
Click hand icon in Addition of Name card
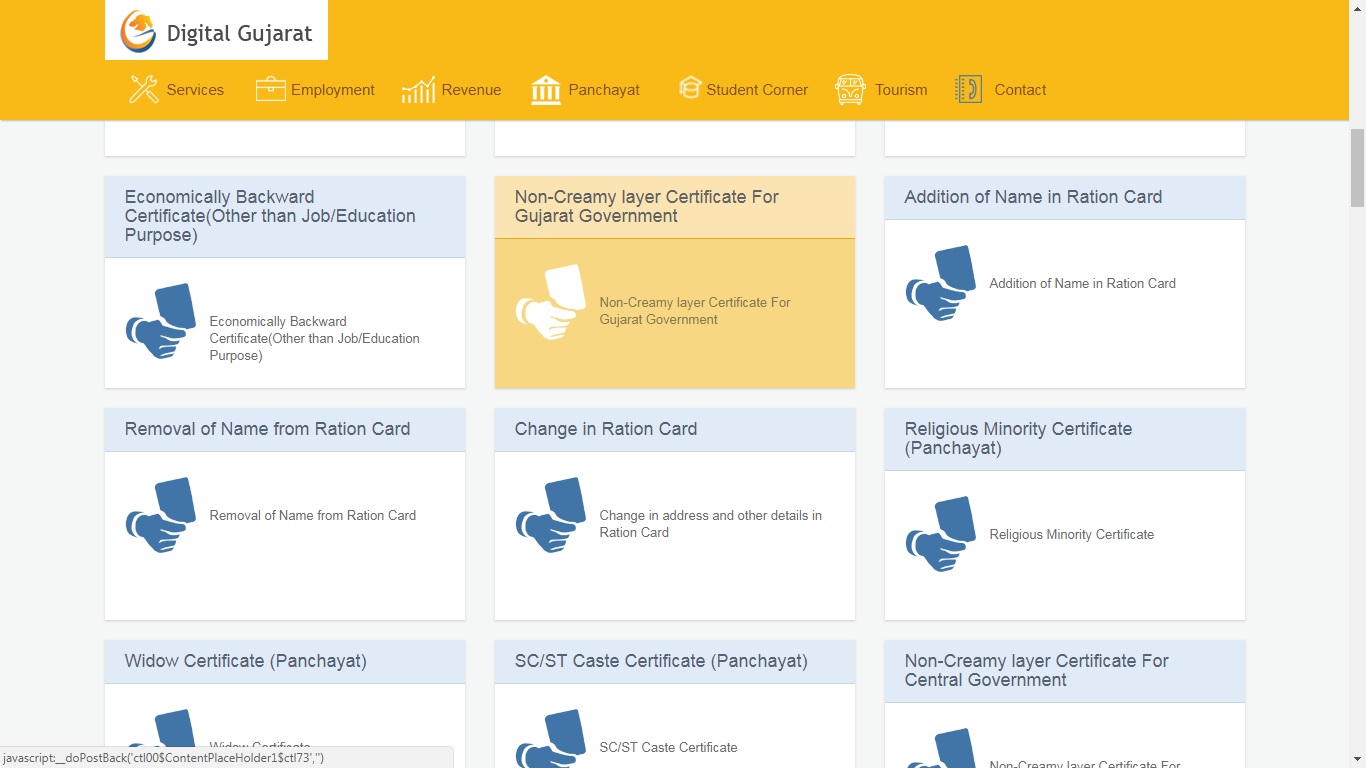tap(940, 284)
